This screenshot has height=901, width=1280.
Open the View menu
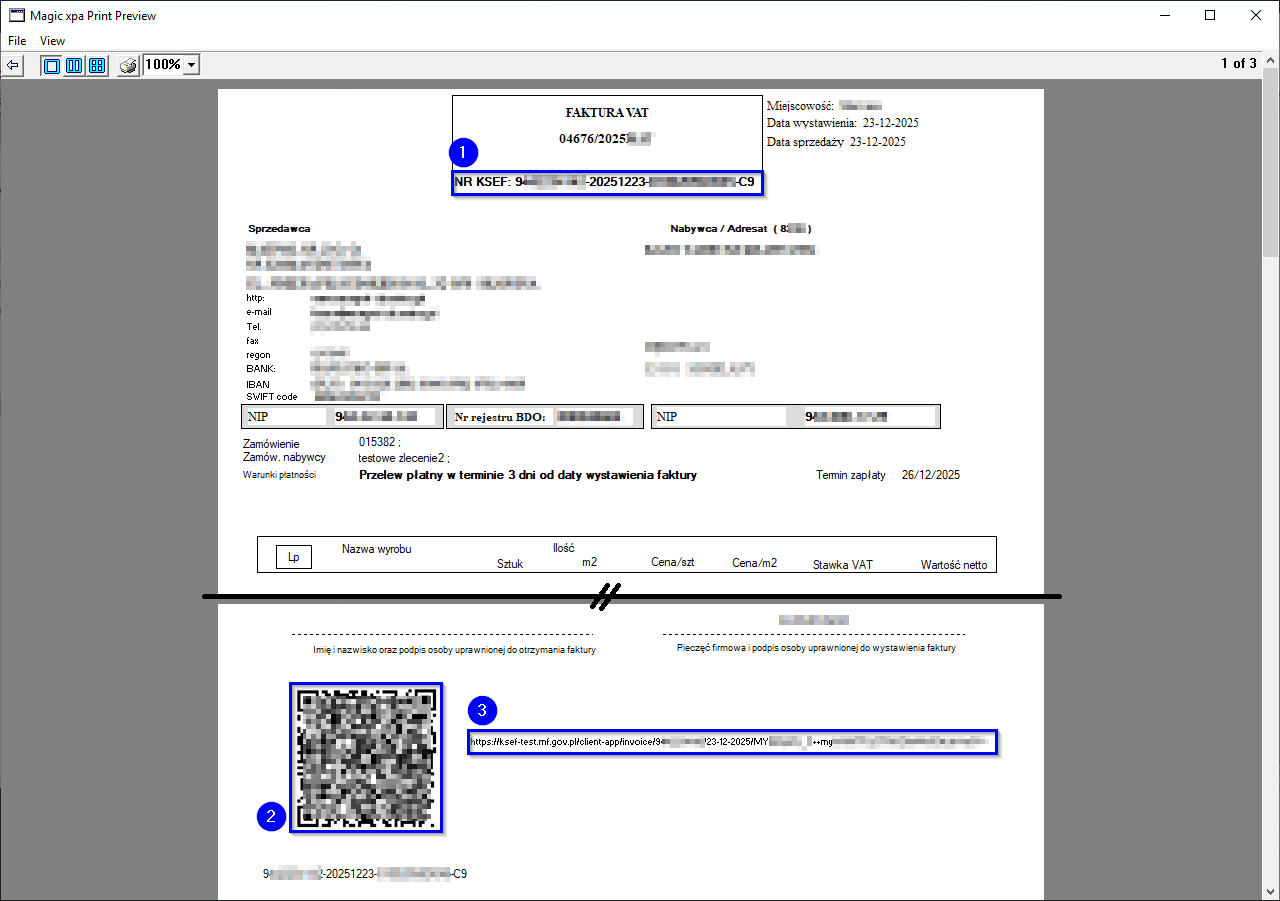click(52, 41)
